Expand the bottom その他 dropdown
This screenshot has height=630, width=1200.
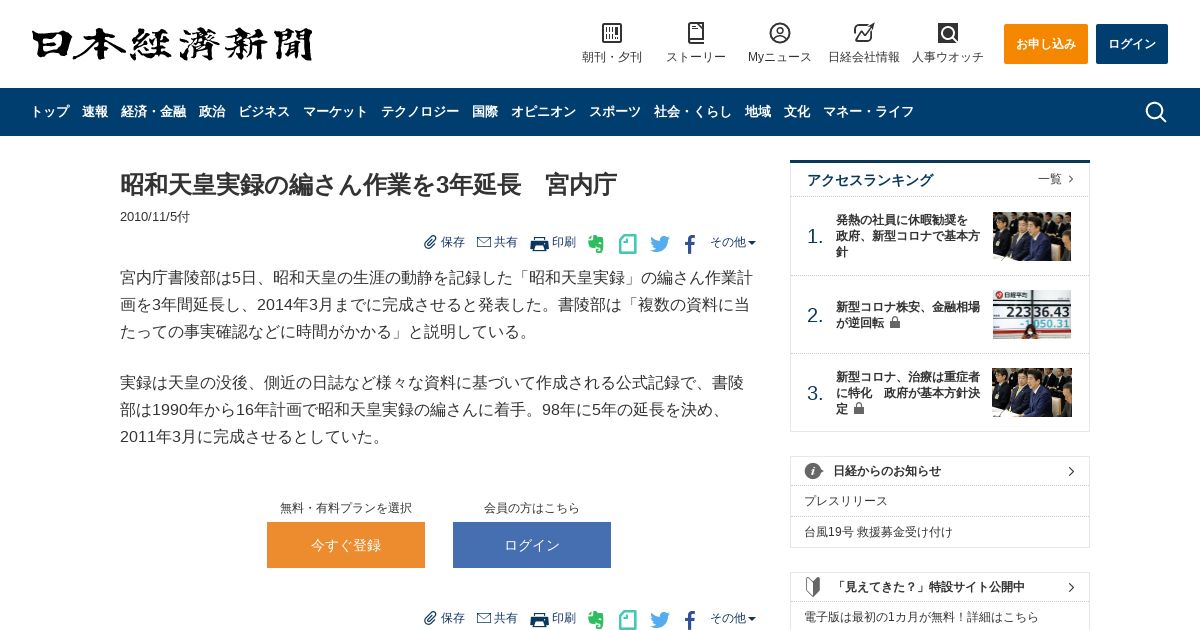(x=733, y=618)
